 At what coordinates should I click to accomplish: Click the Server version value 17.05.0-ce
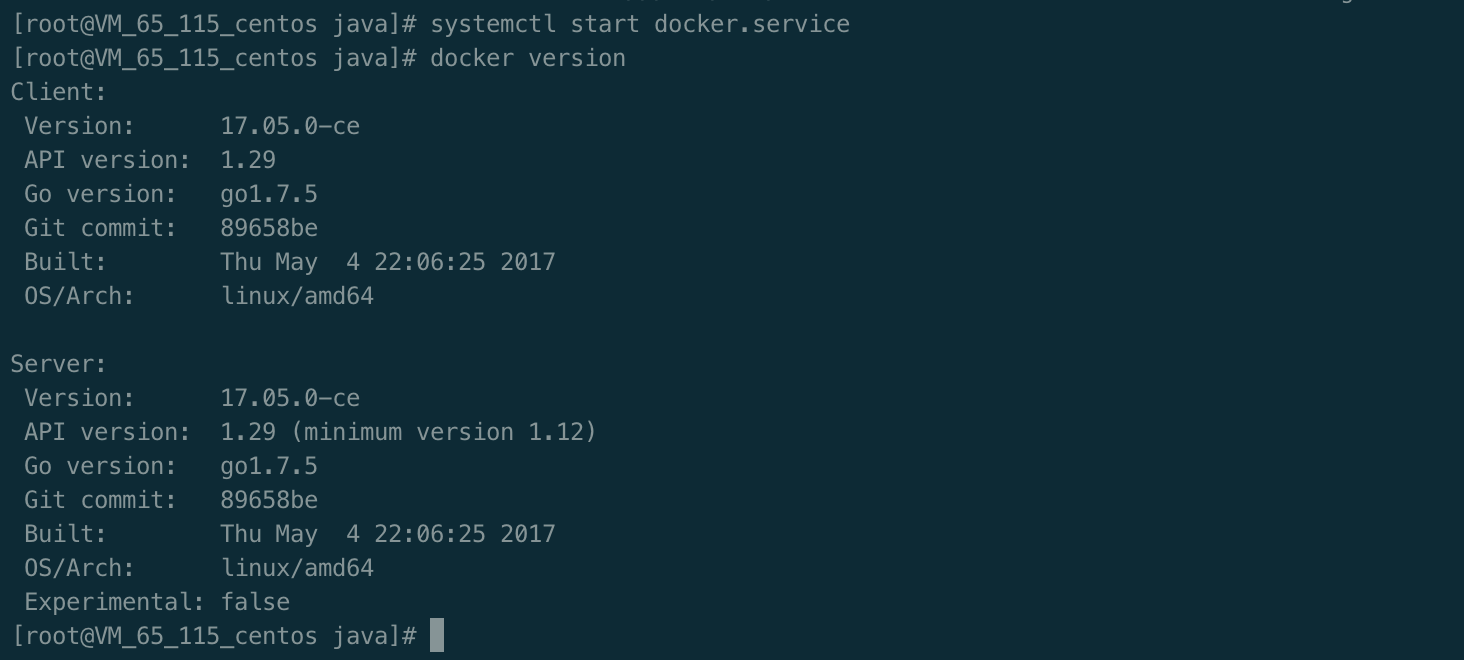[290, 398]
